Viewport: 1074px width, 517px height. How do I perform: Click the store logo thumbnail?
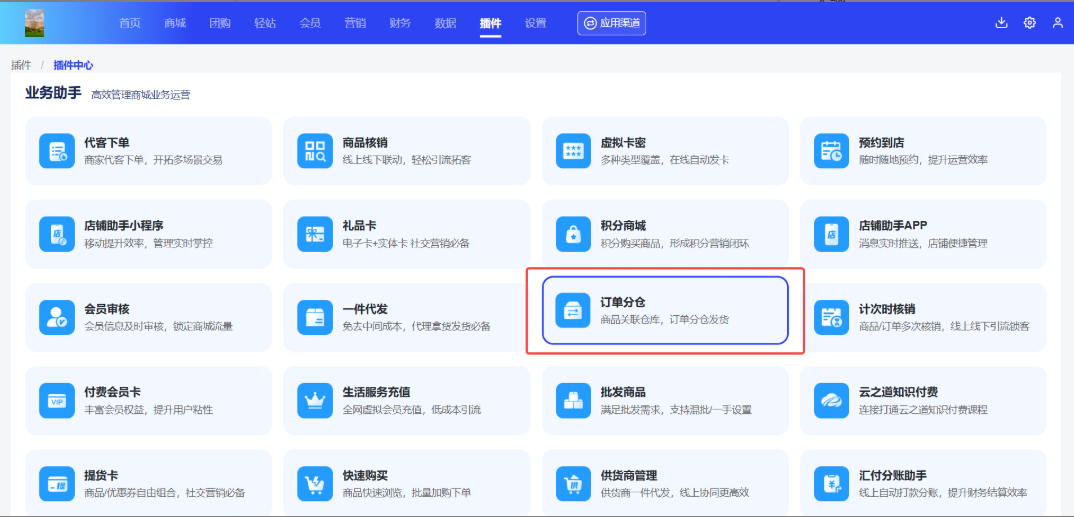click(35, 22)
